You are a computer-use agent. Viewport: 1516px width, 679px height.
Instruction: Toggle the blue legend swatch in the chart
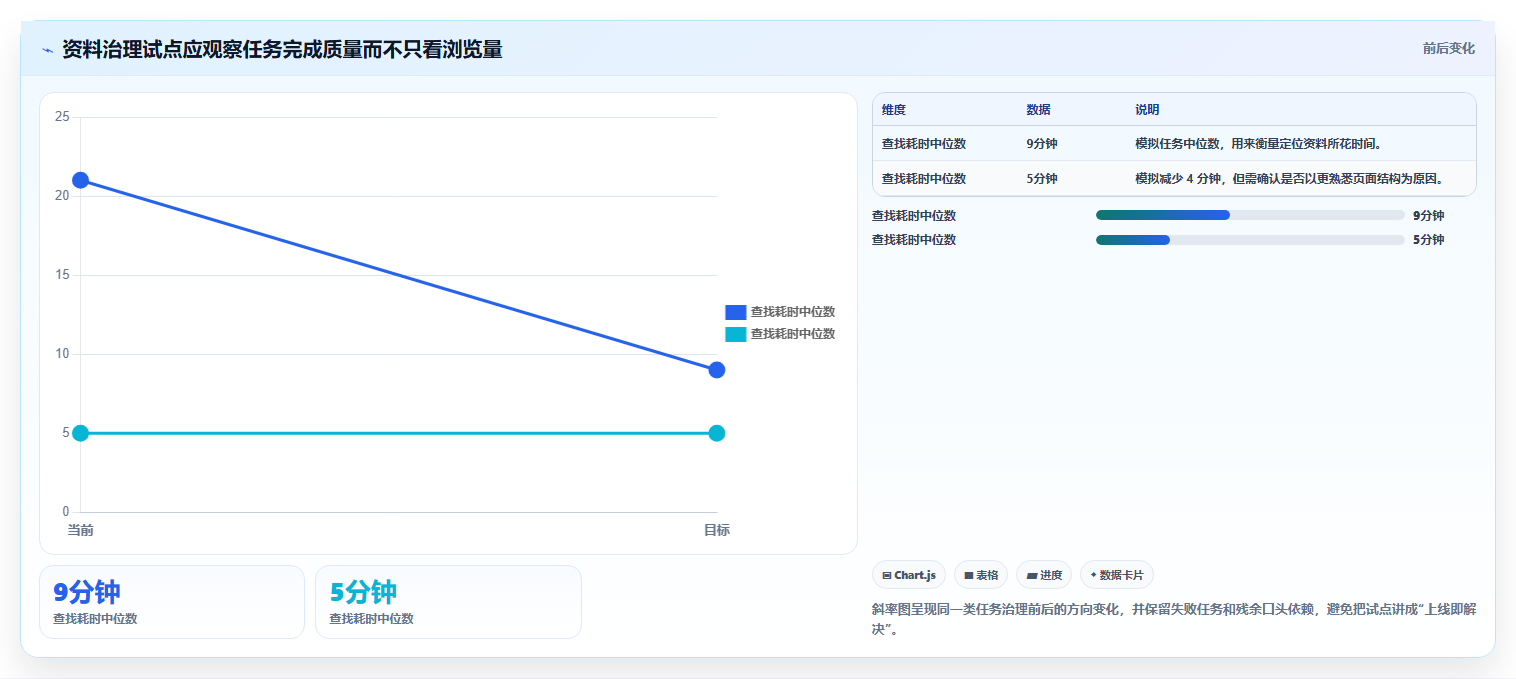[736, 312]
